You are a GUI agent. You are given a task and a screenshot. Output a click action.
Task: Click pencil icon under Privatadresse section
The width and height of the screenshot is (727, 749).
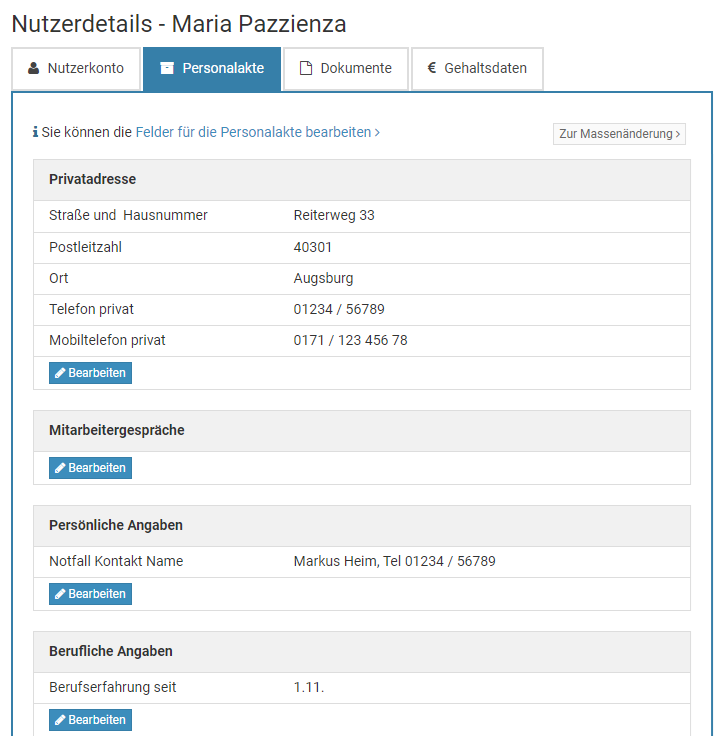[60, 373]
